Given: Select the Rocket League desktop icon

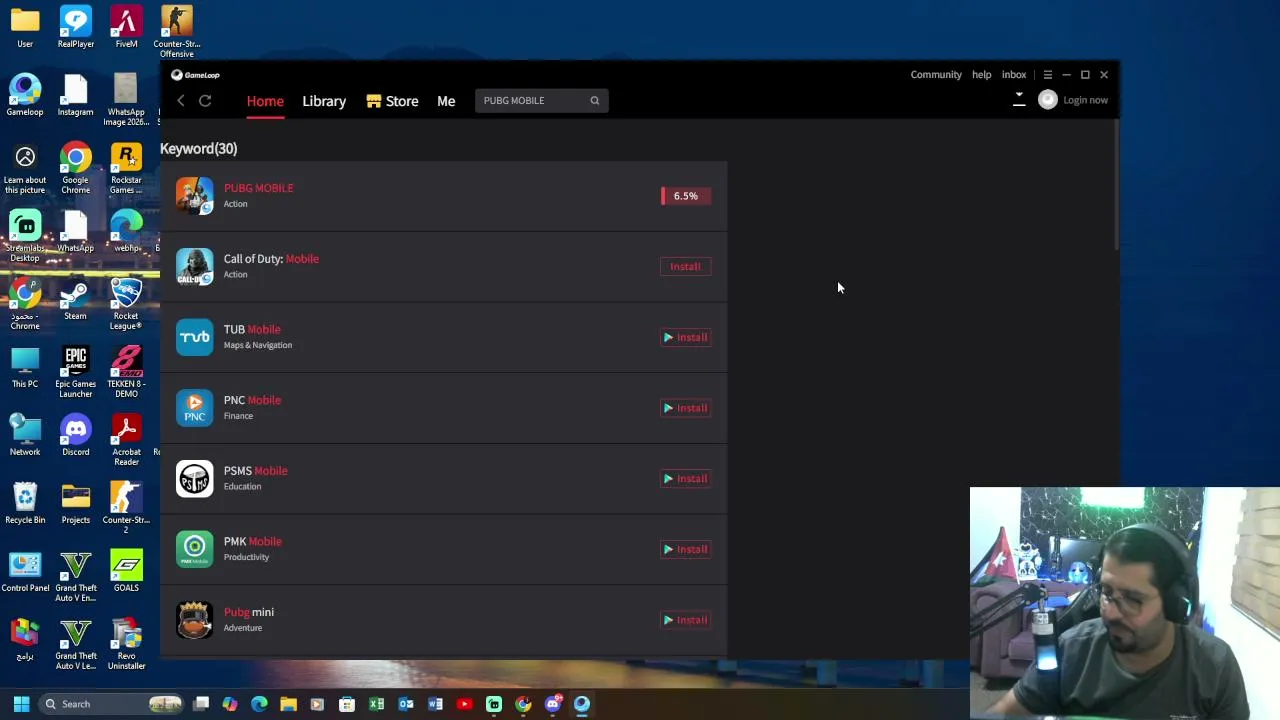Looking at the screenshot, I should coord(126,304).
